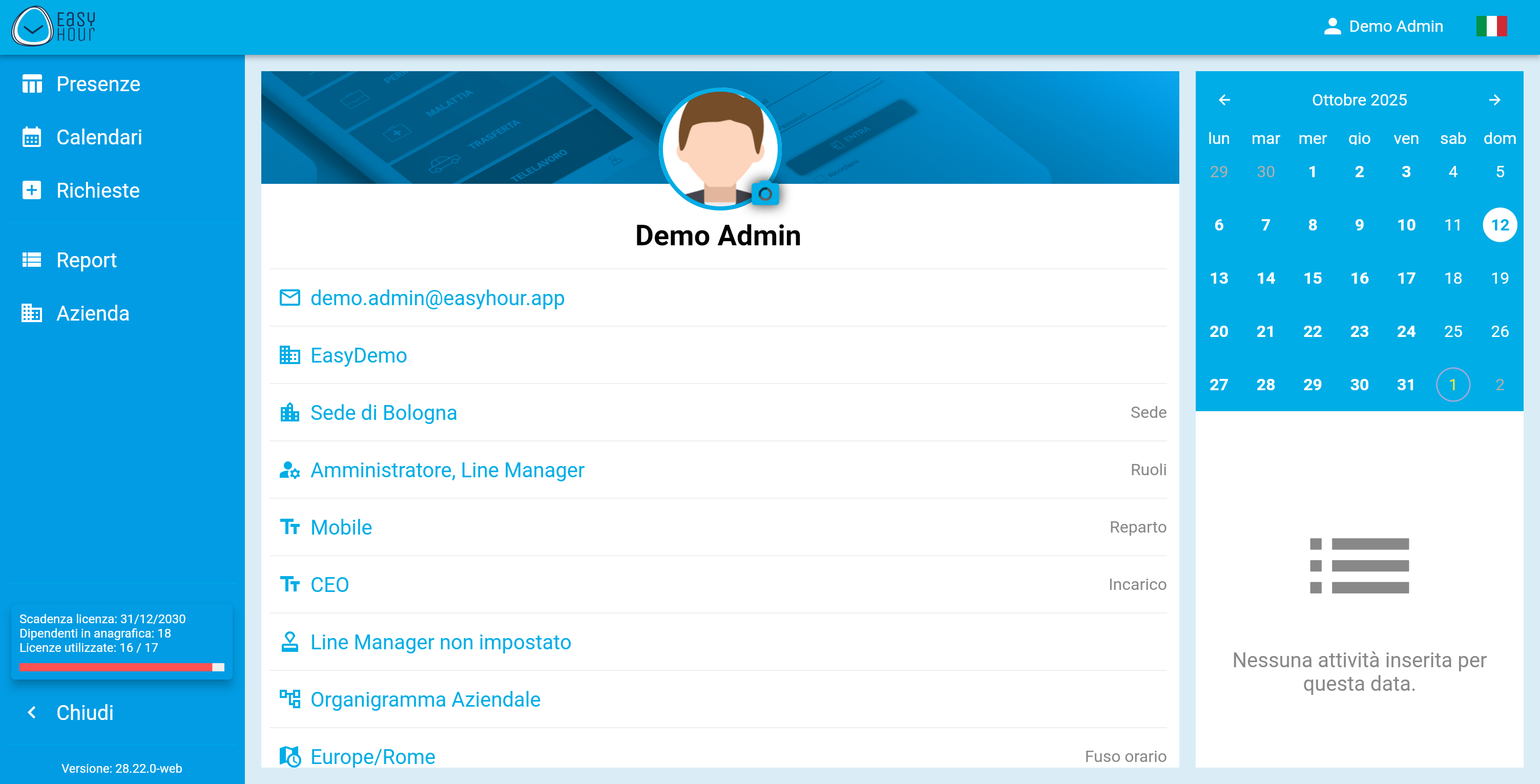1540x784 pixels.
Task: Open Organigramma Aziendale link
Action: (425, 699)
